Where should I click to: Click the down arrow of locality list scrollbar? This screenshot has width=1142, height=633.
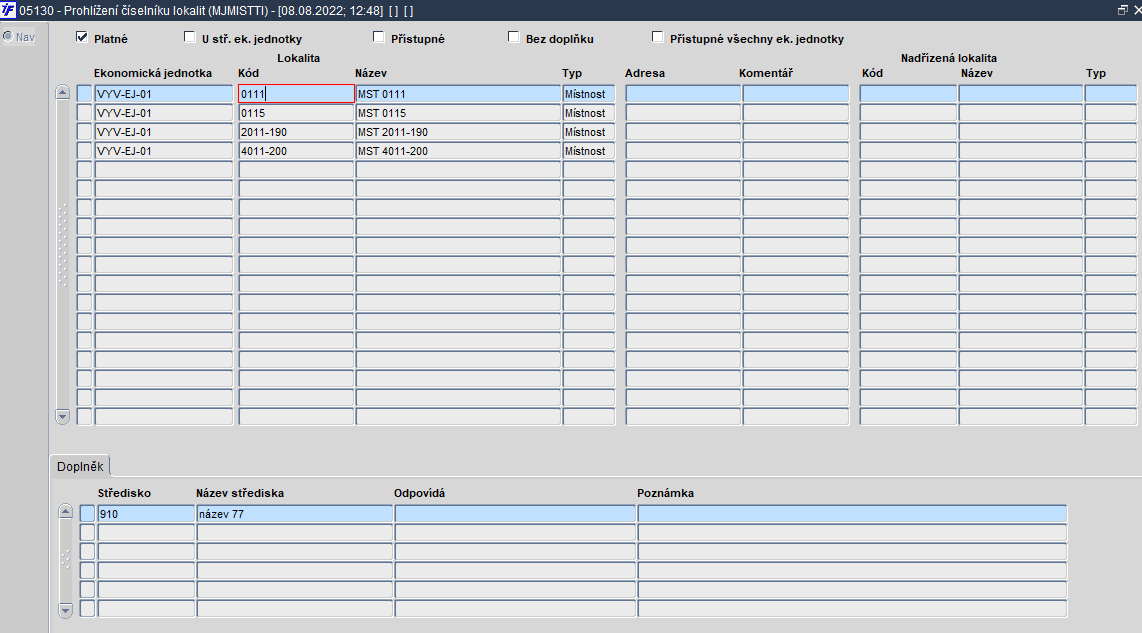(63, 417)
